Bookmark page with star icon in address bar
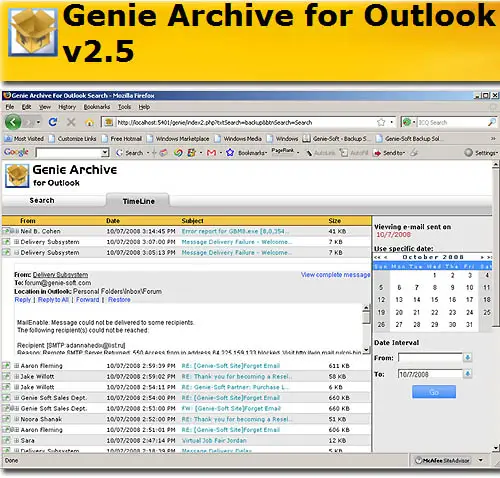The width and height of the screenshot is (500, 478). (381, 122)
